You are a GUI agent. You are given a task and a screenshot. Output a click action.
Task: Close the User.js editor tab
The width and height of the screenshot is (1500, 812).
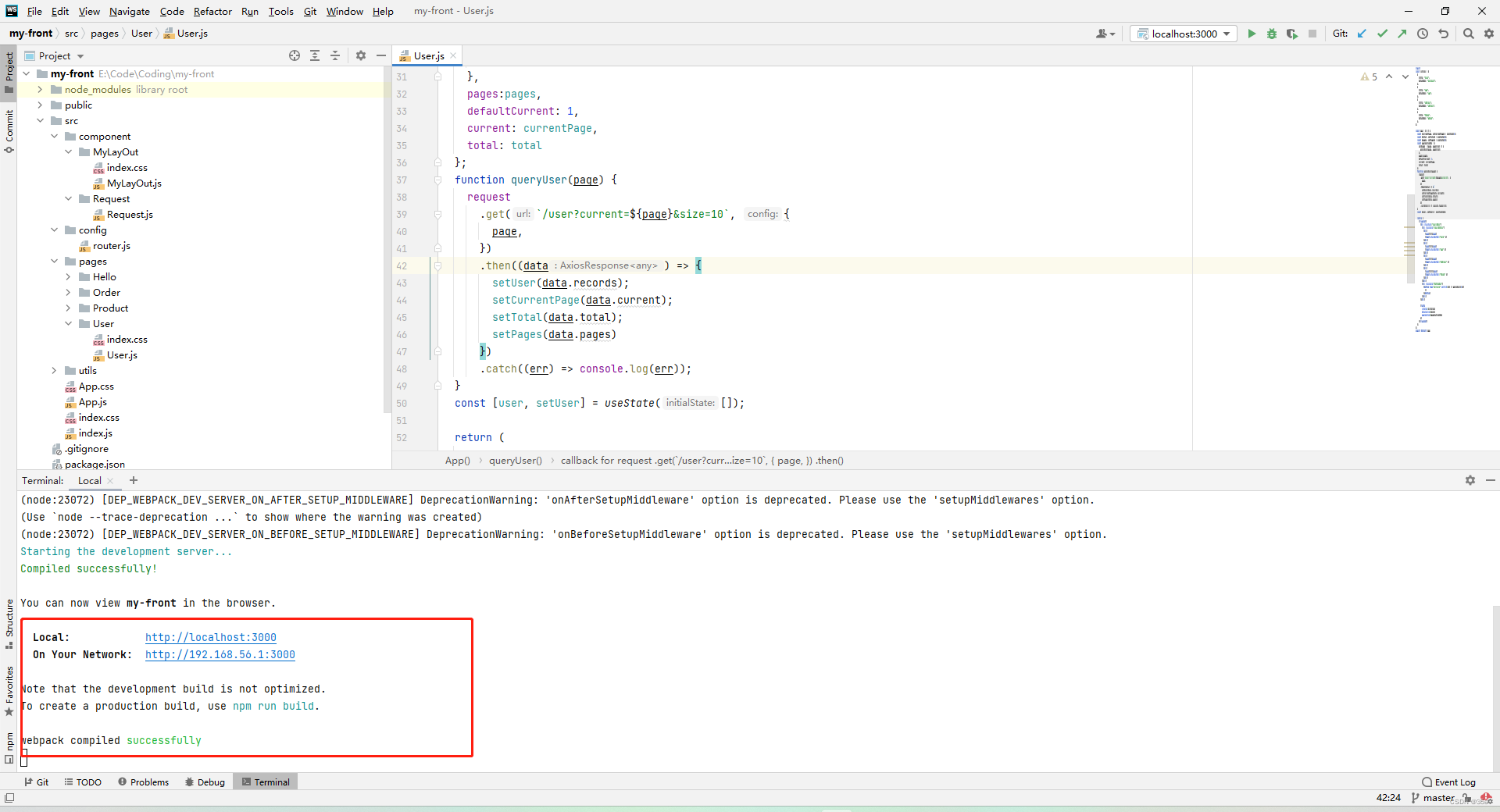click(x=453, y=56)
